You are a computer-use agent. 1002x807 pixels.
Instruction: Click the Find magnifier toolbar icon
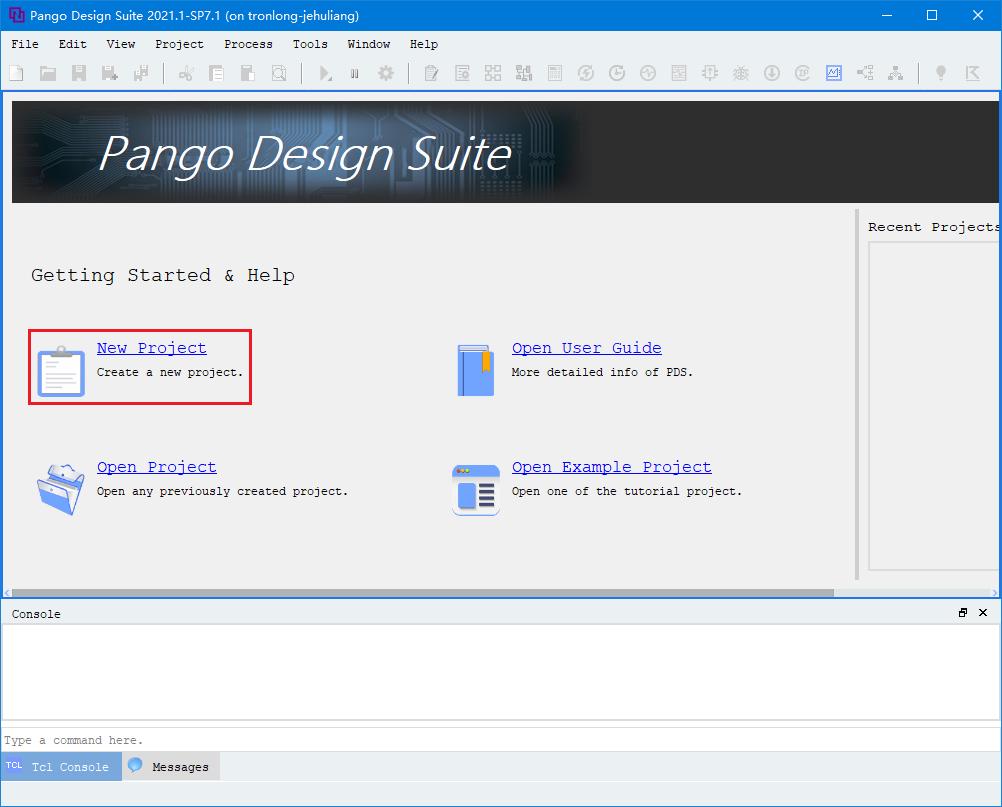click(279, 73)
